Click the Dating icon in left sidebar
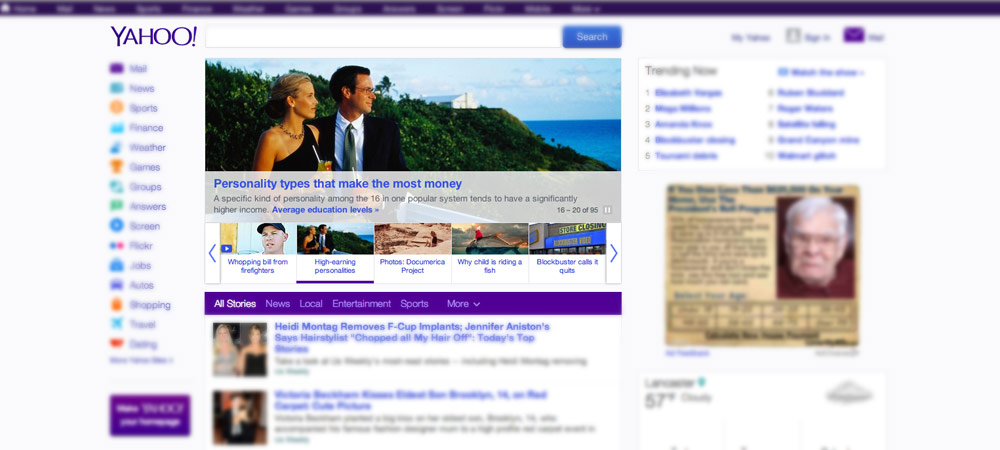1000x450 pixels. [117, 344]
